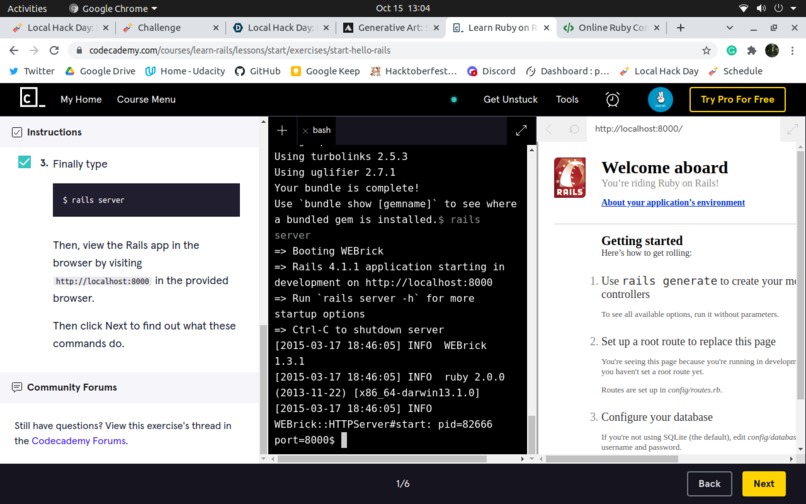Click the Instructions section checkbox icon
This screenshot has height=504, width=806.
(17, 132)
